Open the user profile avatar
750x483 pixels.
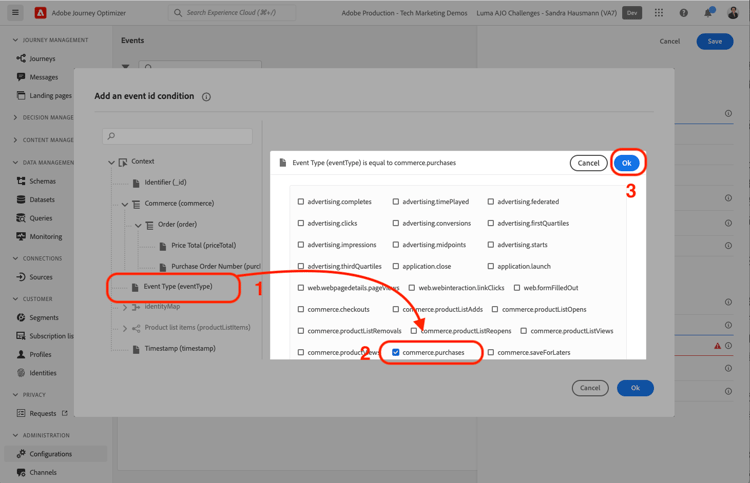pyautogui.click(x=733, y=13)
